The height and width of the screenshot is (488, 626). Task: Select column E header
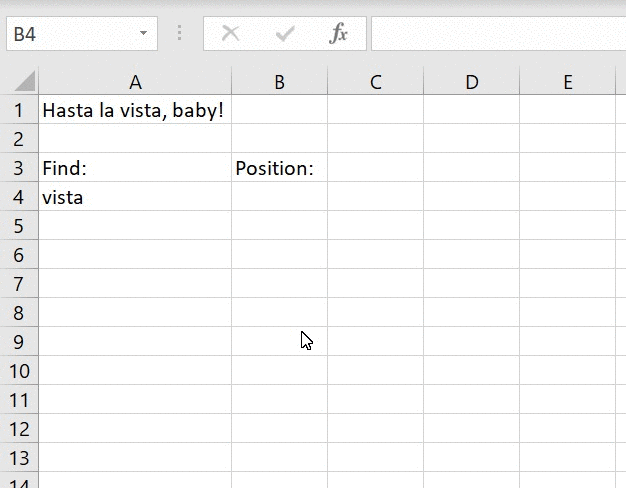pos(567,82)
